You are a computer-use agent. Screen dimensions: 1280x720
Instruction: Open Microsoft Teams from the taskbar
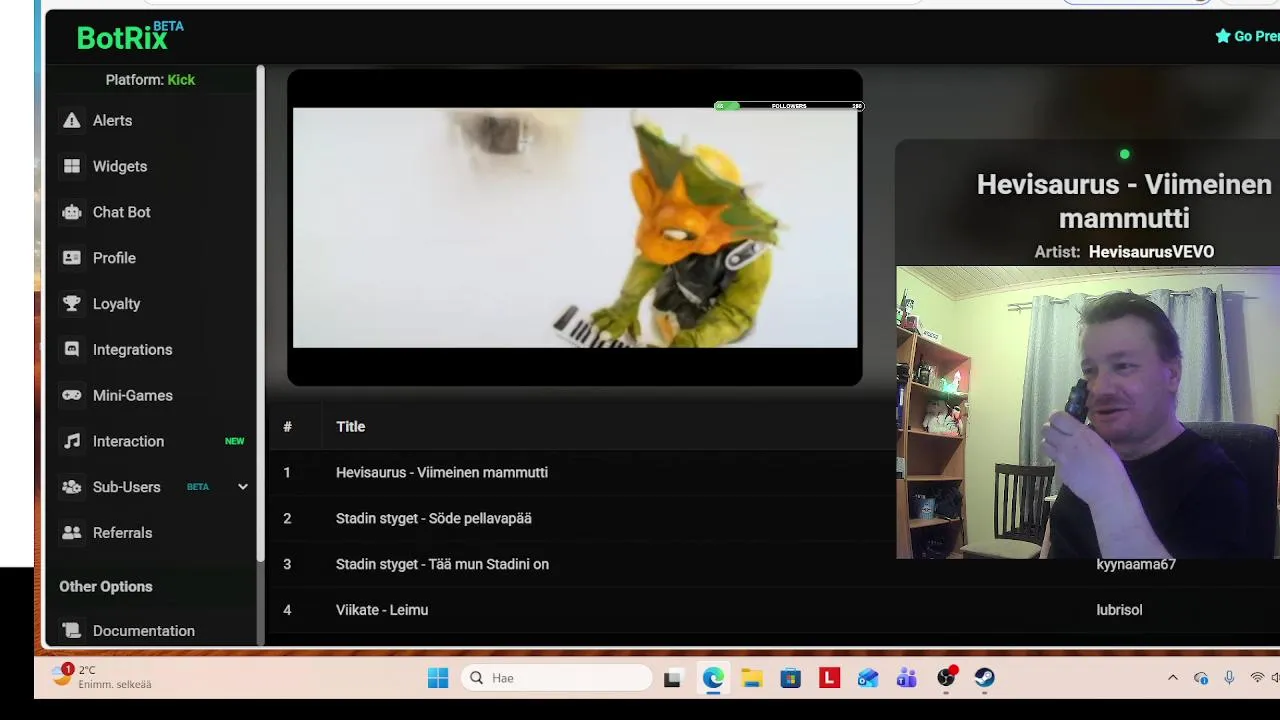click(907, 678)
